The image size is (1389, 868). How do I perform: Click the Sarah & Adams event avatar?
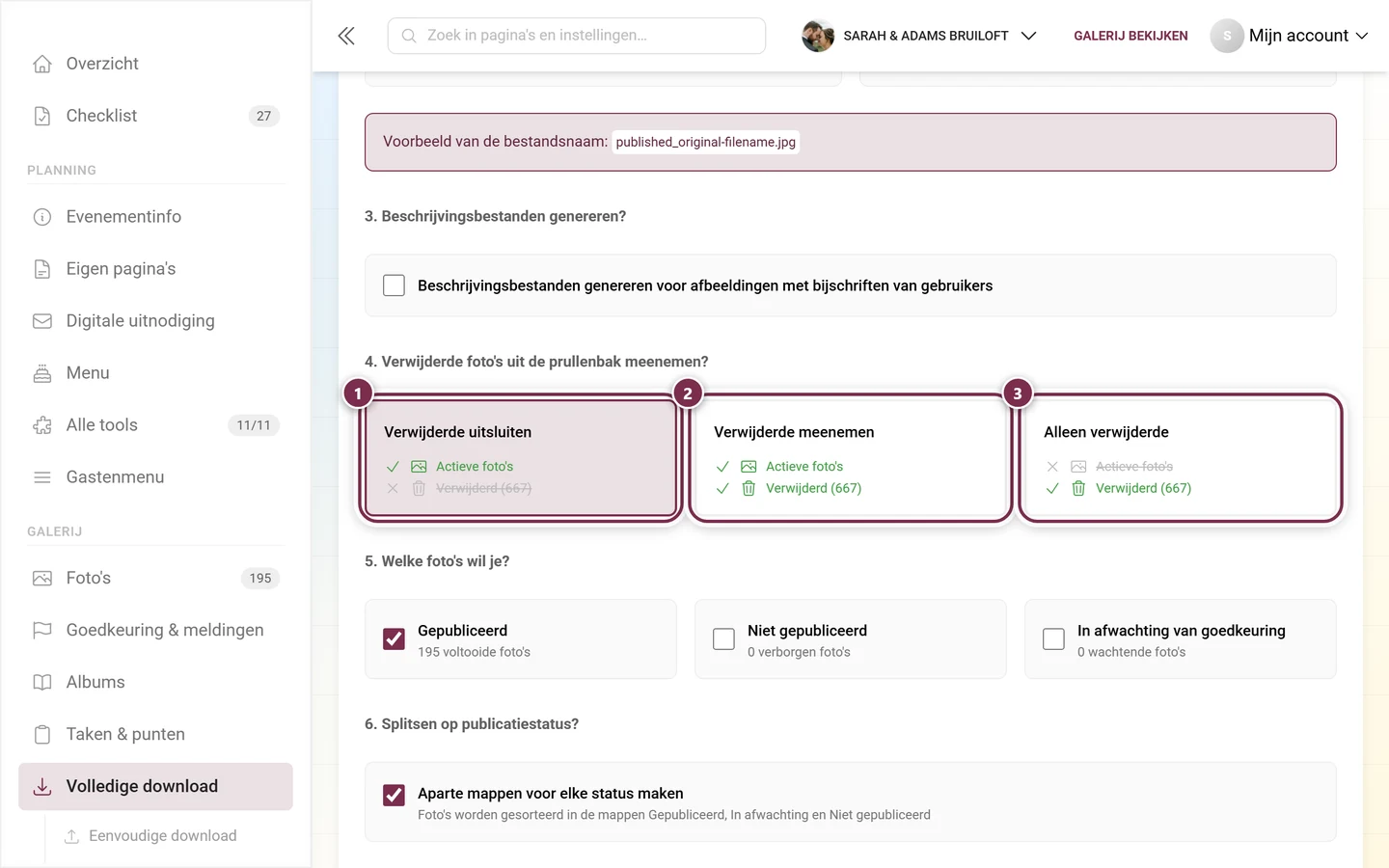point(818,36)
